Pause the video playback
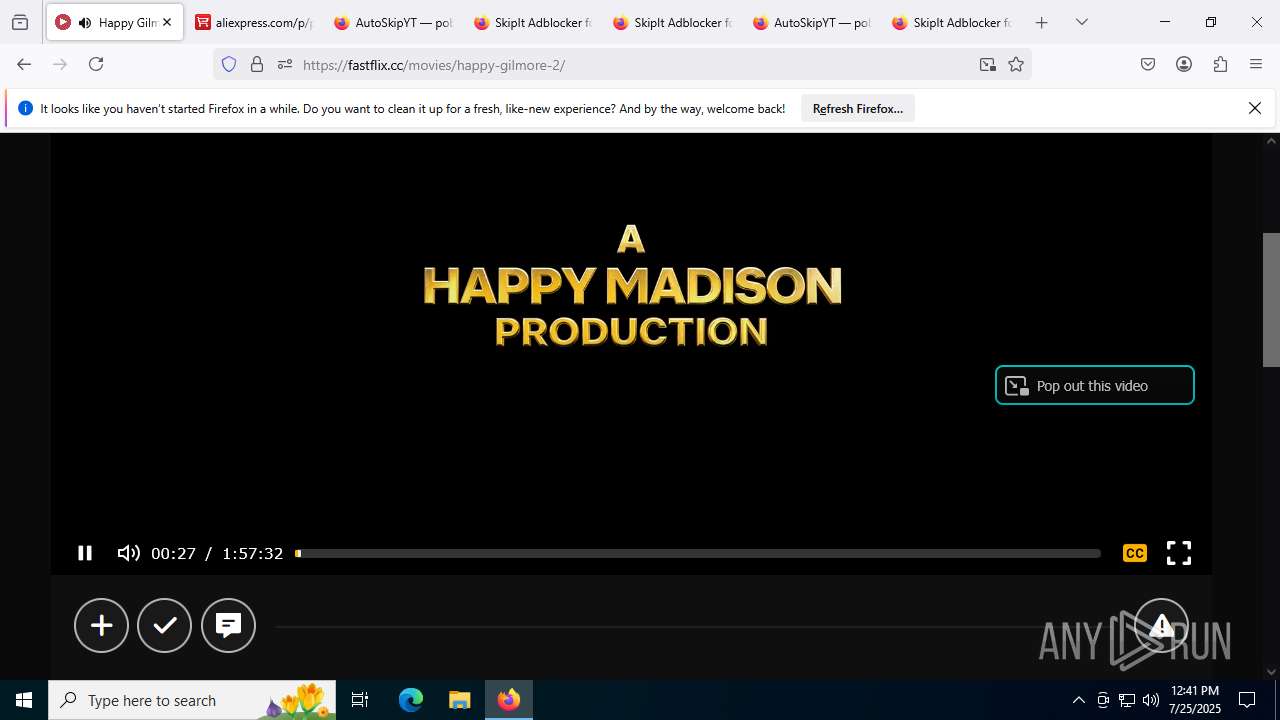Image resolution: width=1280 pixels, height=720 pixels. click(x=85, y=553)
